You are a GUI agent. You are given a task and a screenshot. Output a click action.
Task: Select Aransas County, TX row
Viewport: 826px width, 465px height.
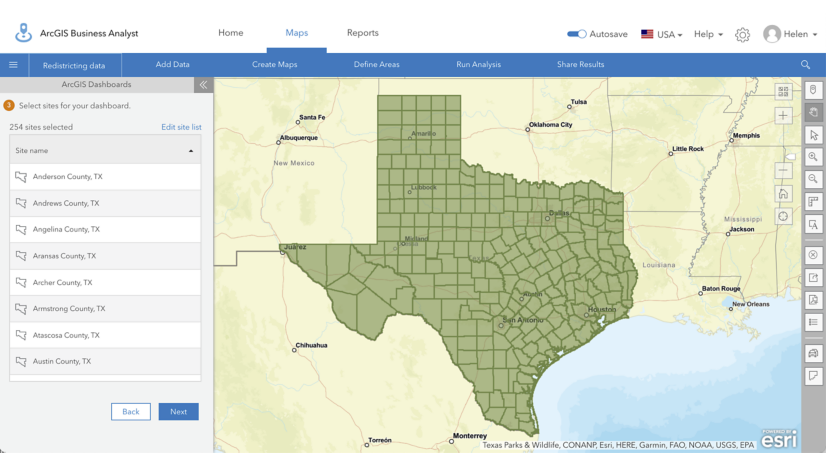(105, 256)
